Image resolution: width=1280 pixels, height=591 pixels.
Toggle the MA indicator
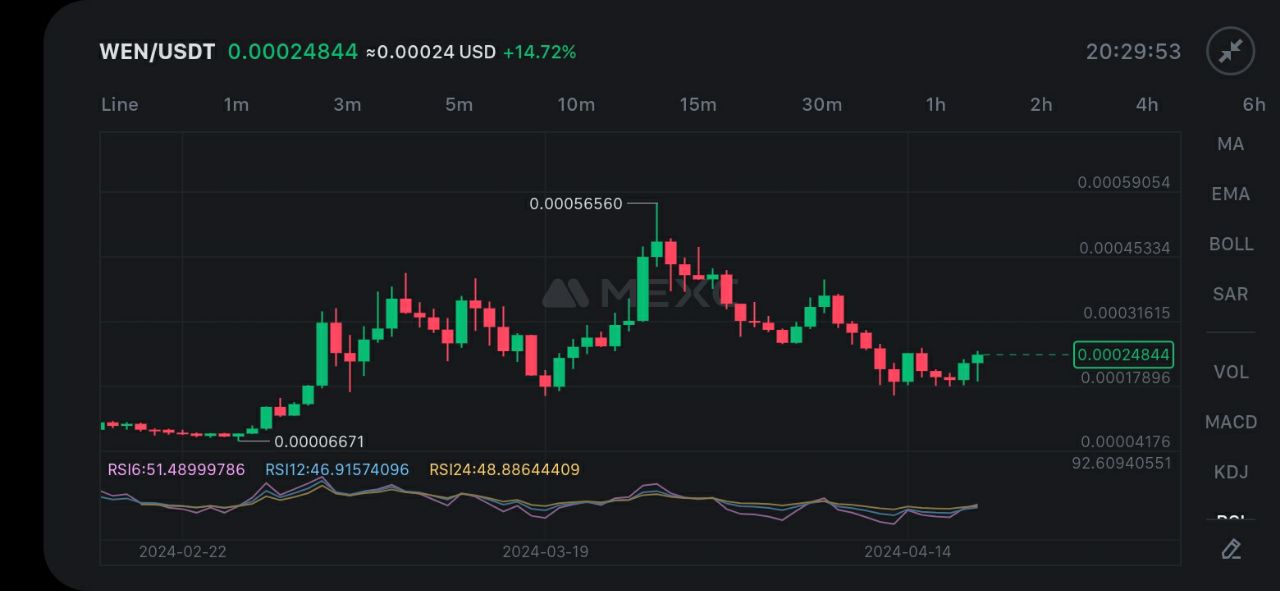click(x=1230, y=144)
